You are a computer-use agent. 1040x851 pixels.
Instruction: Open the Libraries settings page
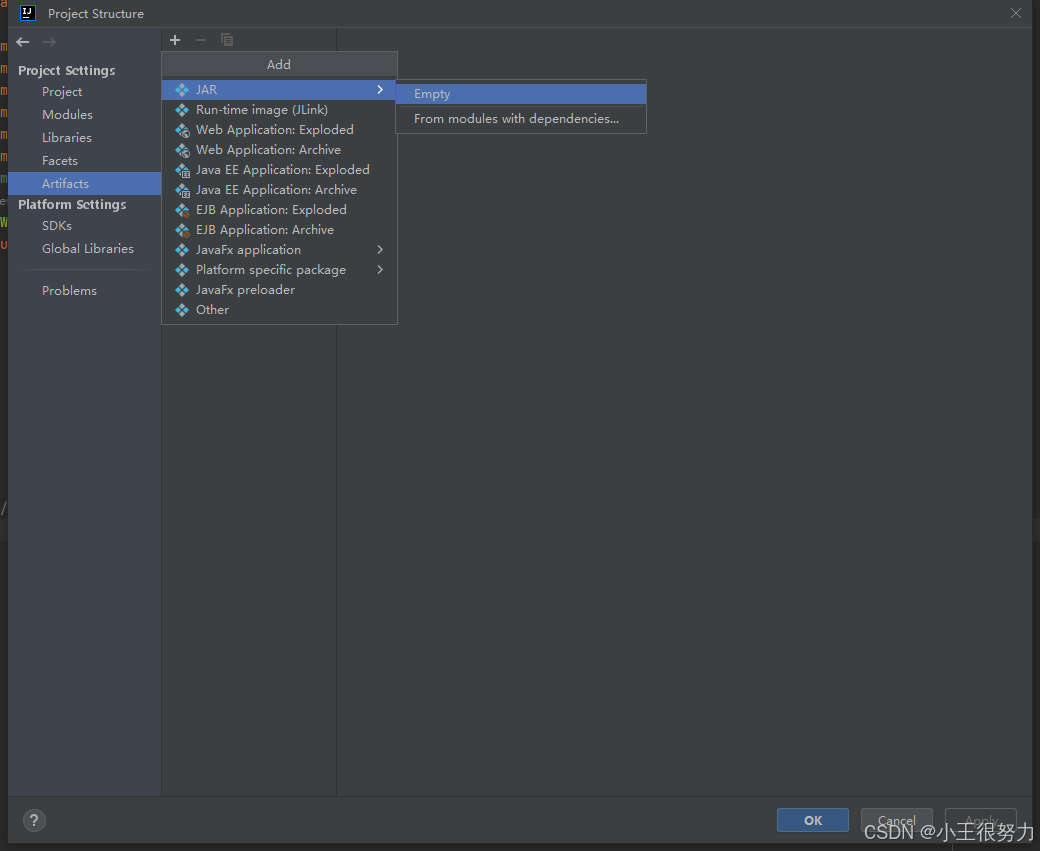[x=84, y=138]
